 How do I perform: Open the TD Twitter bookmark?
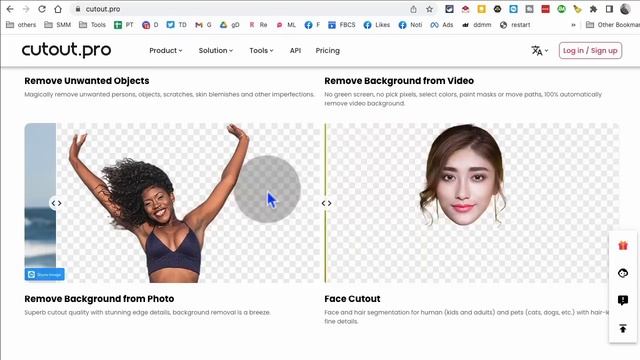pyautogui.click(x=176, y=25)
